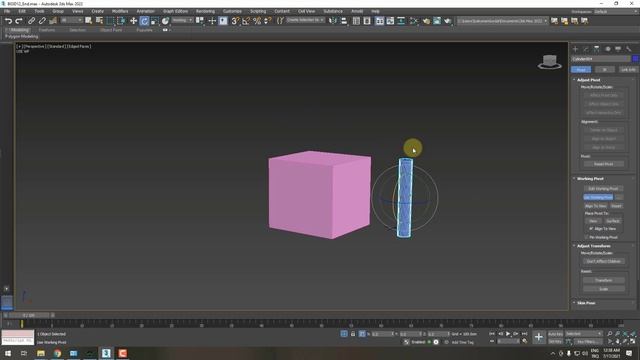Switch to the Display command panel tab
This screenshot has height=360, width=640.
618,49
